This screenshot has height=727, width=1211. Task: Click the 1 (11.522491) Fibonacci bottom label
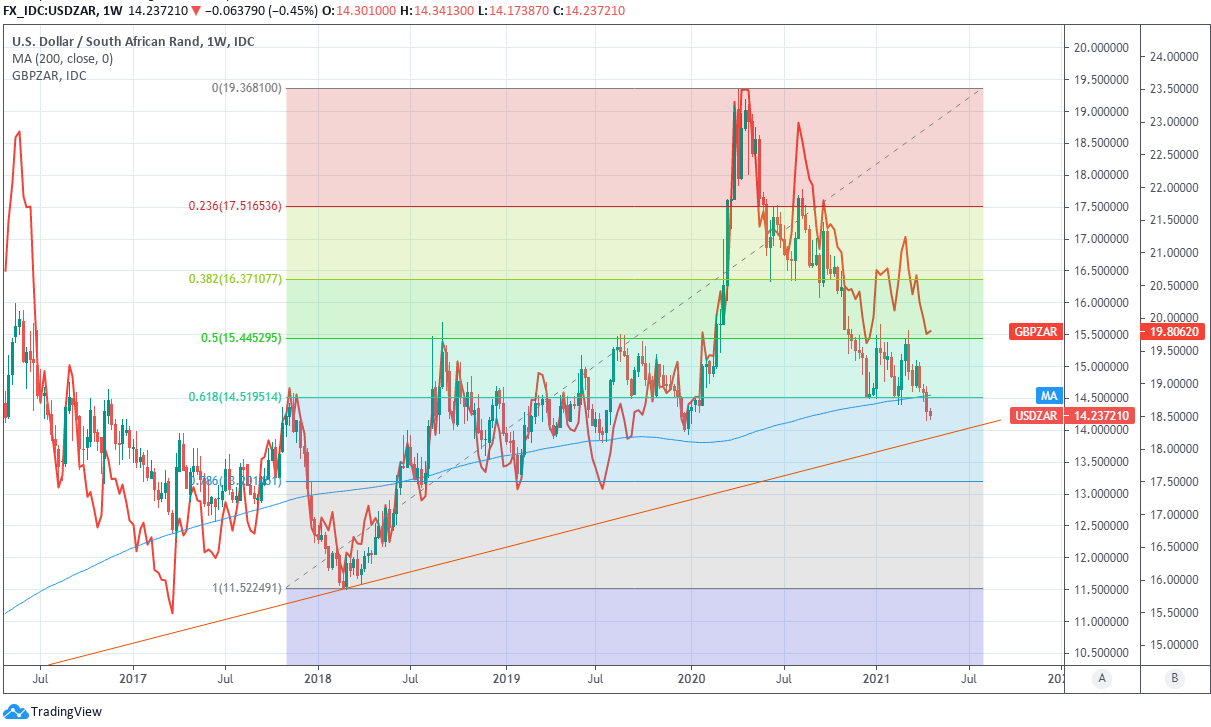(247, 588)
